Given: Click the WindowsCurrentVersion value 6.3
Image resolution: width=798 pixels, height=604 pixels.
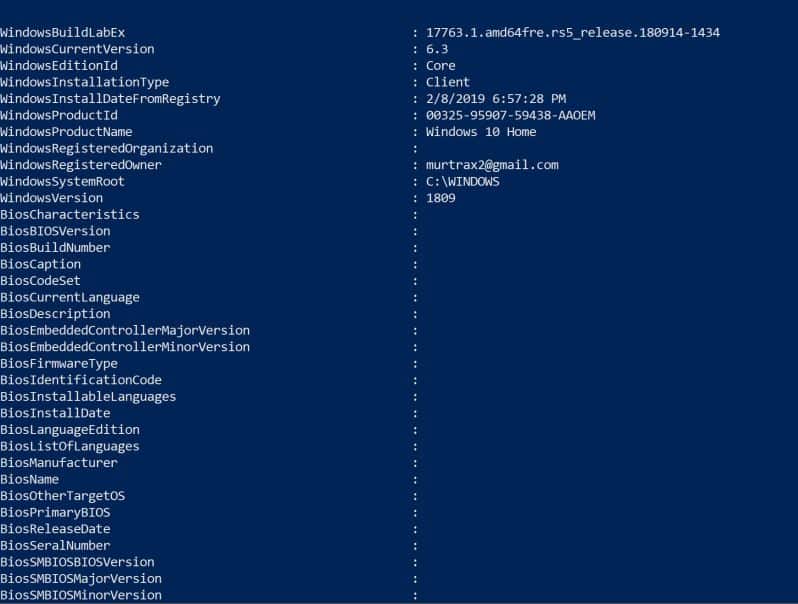Looking at the screenshot, I should [x=437, y=49].
